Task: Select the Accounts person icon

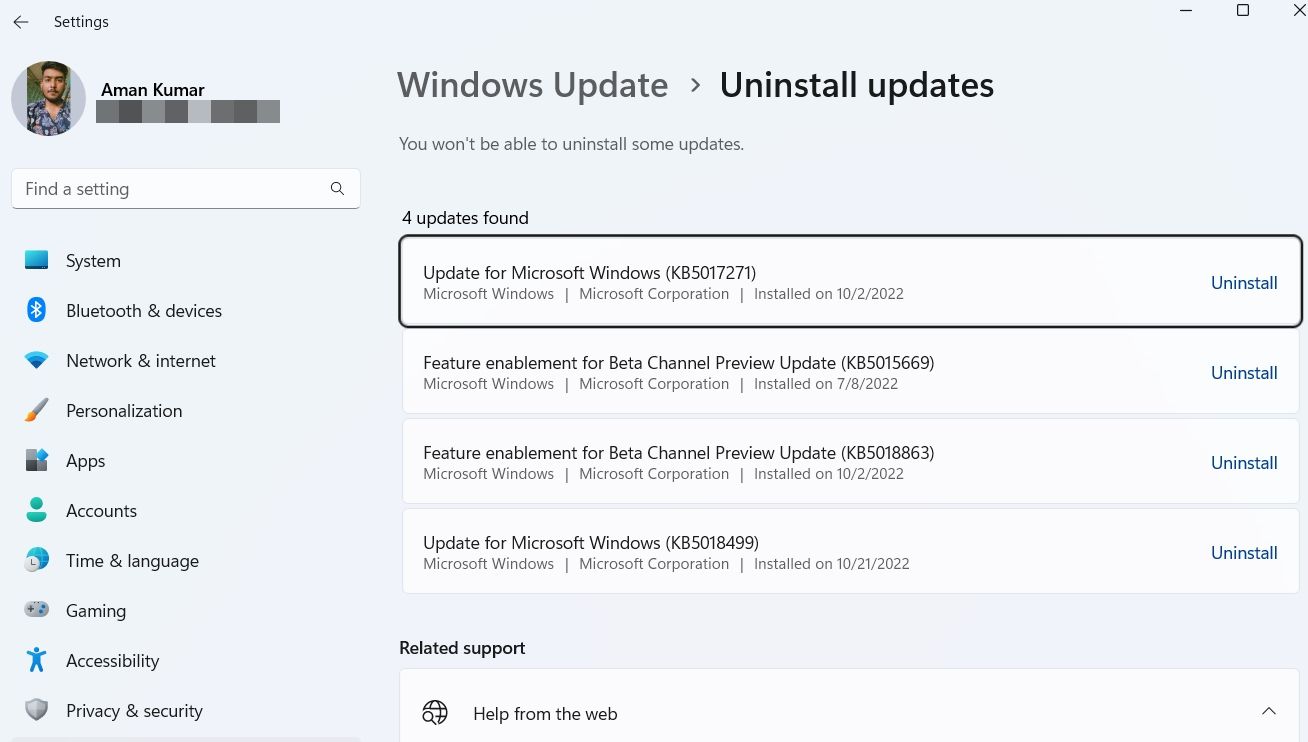Action: click(x=37, y=510)
